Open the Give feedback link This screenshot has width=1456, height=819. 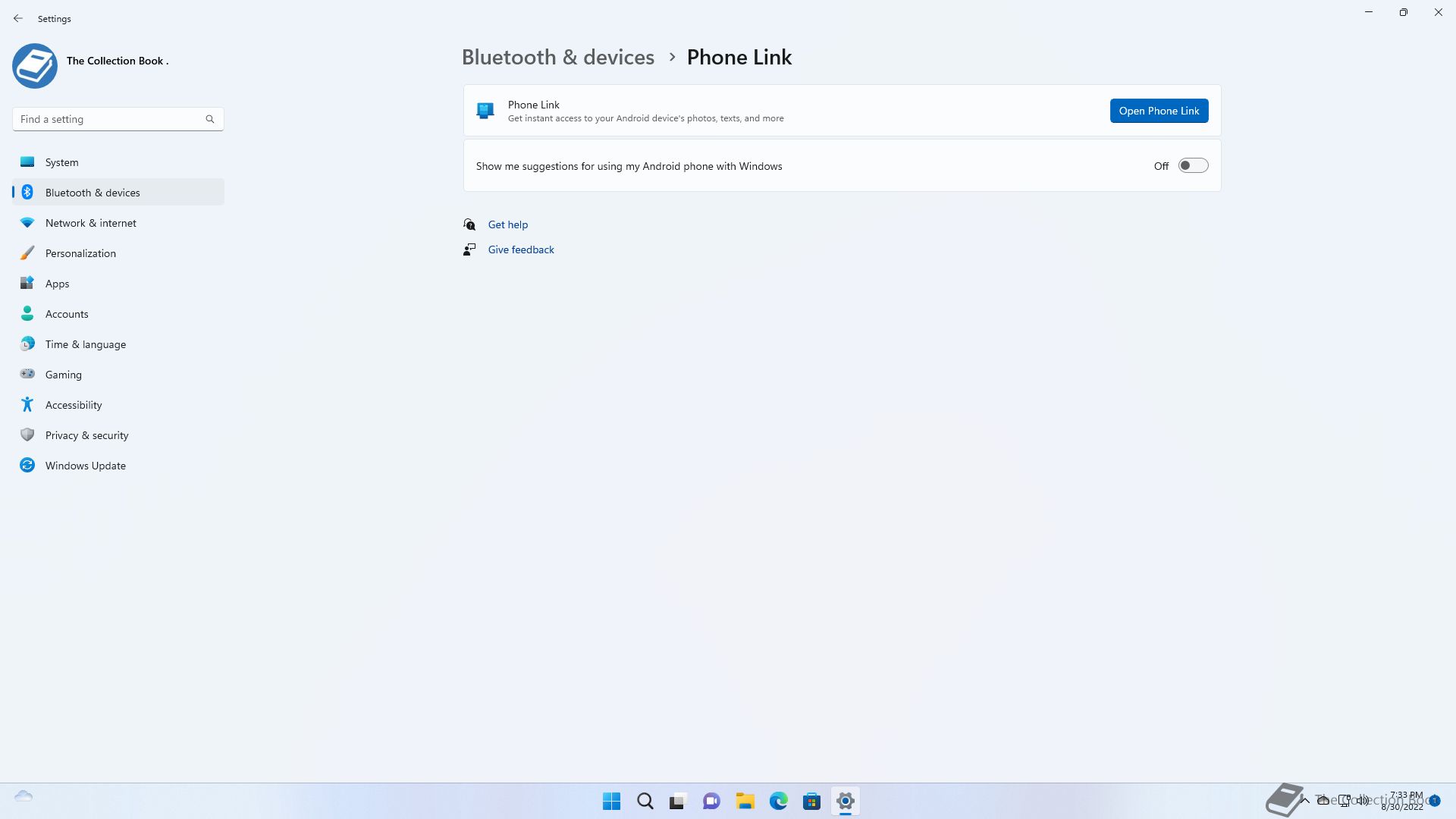(x=521, y=249)
